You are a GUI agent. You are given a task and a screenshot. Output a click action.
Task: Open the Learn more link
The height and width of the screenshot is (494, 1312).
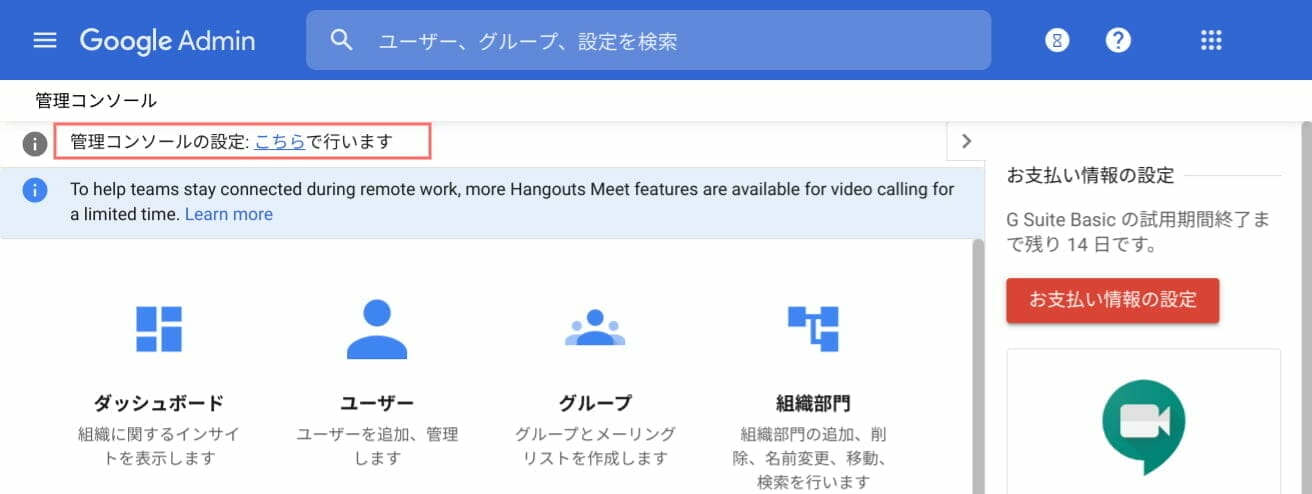pos(229,214)
